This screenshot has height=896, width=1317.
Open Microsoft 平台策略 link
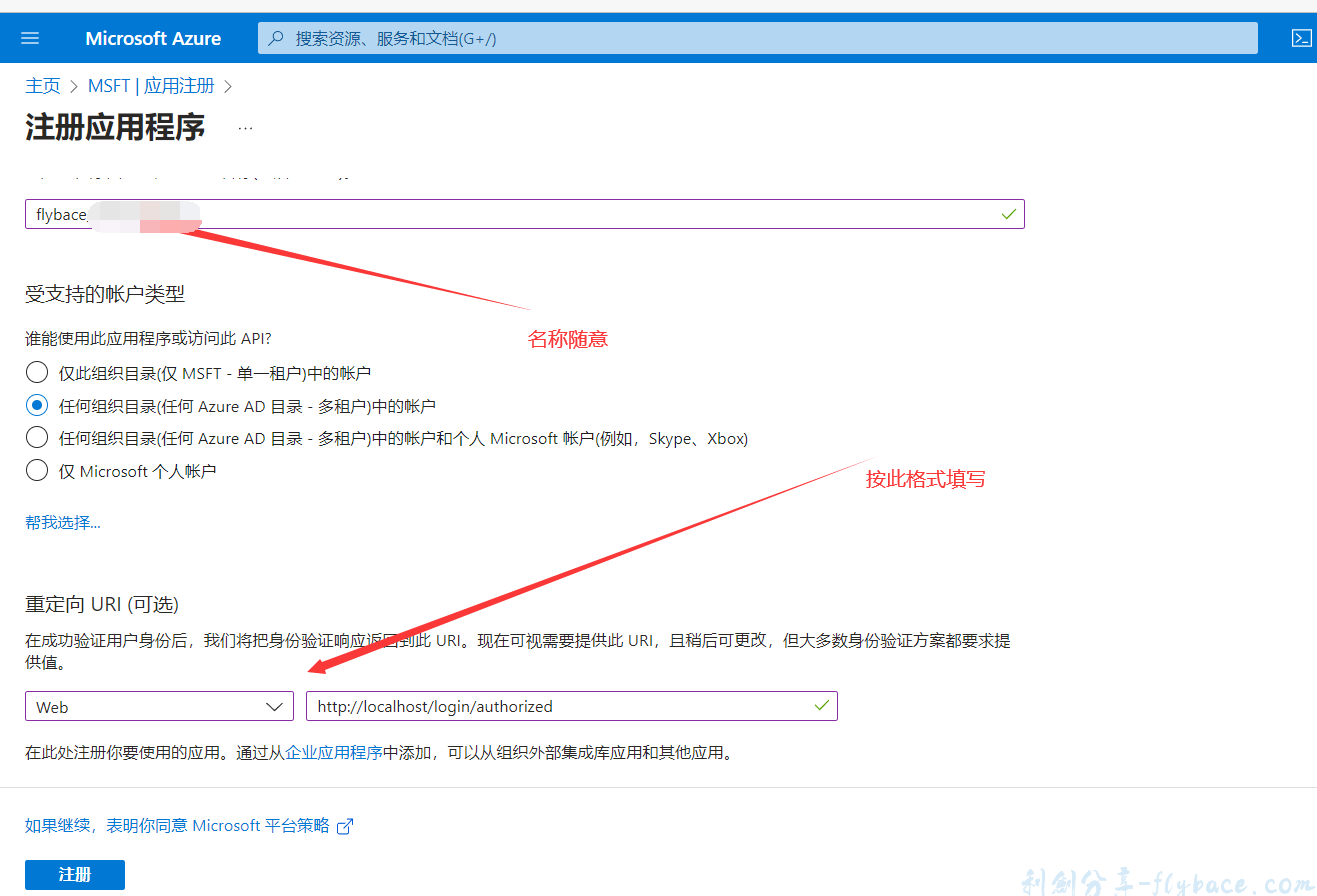260,825
